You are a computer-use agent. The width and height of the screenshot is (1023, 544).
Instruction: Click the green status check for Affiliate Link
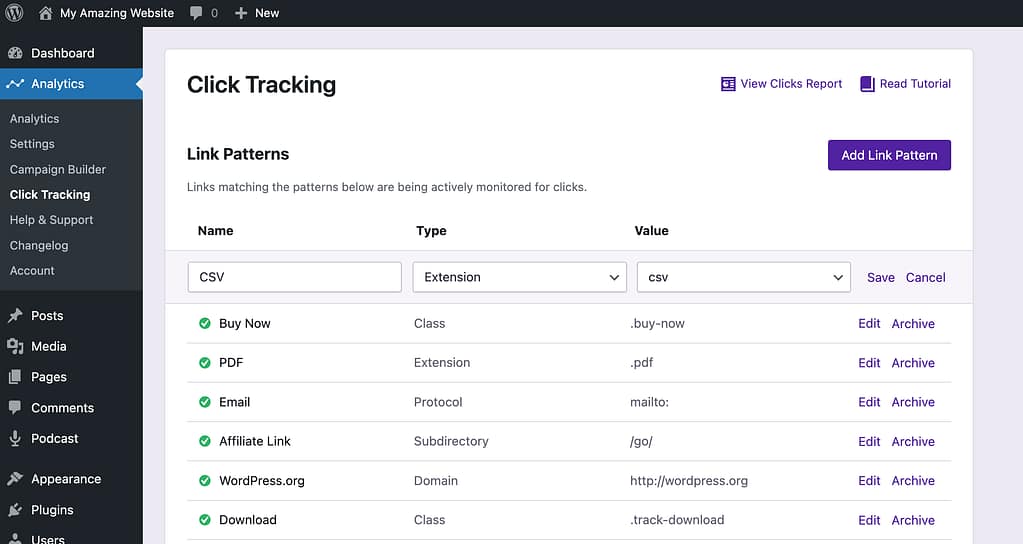(x=205, y=441)
